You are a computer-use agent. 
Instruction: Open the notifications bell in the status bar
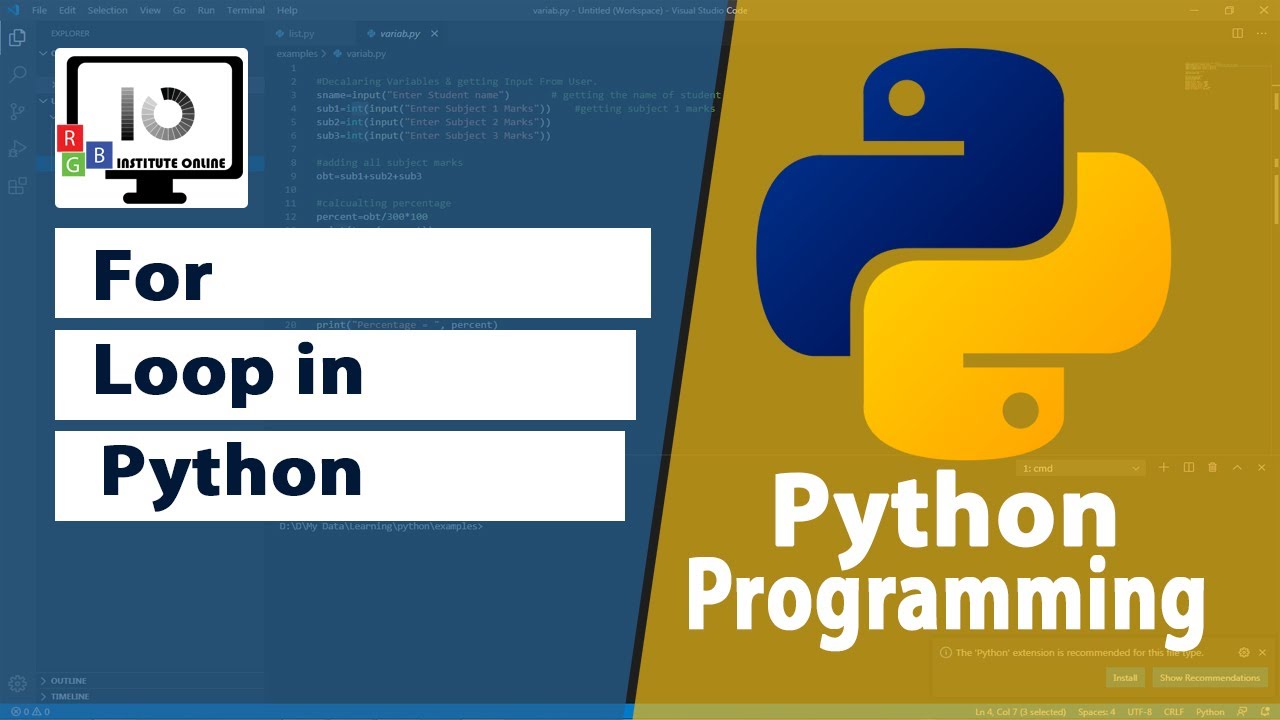[x=1265, y=712]
